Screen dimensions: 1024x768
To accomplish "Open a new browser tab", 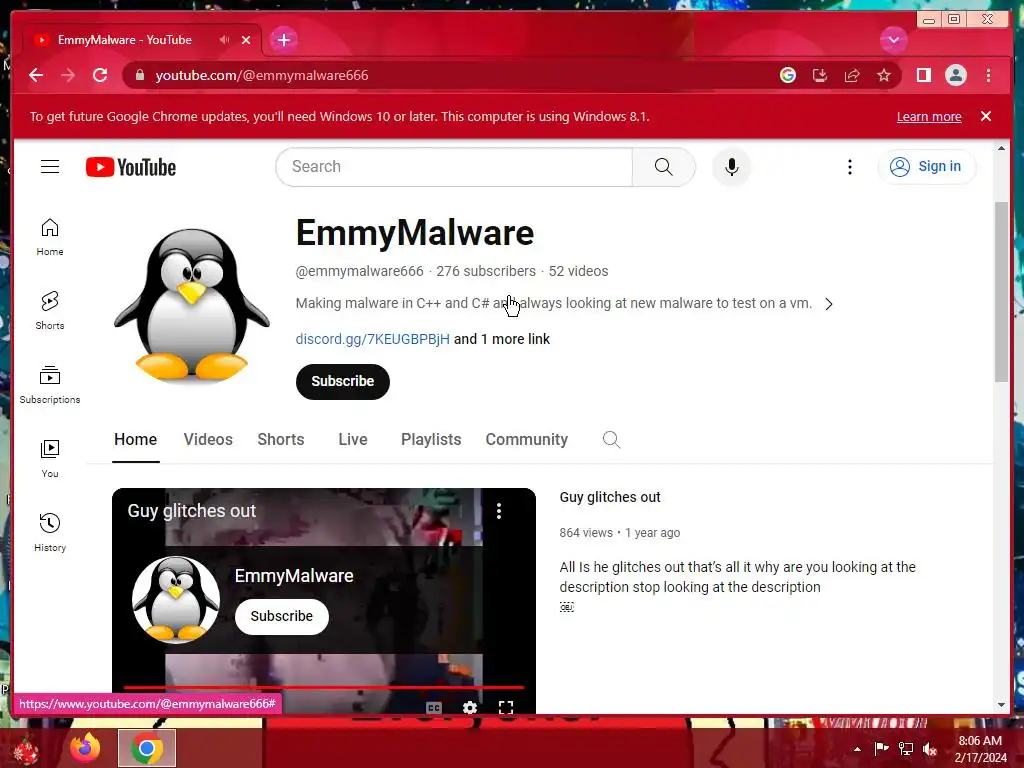I will coord(283,40).
